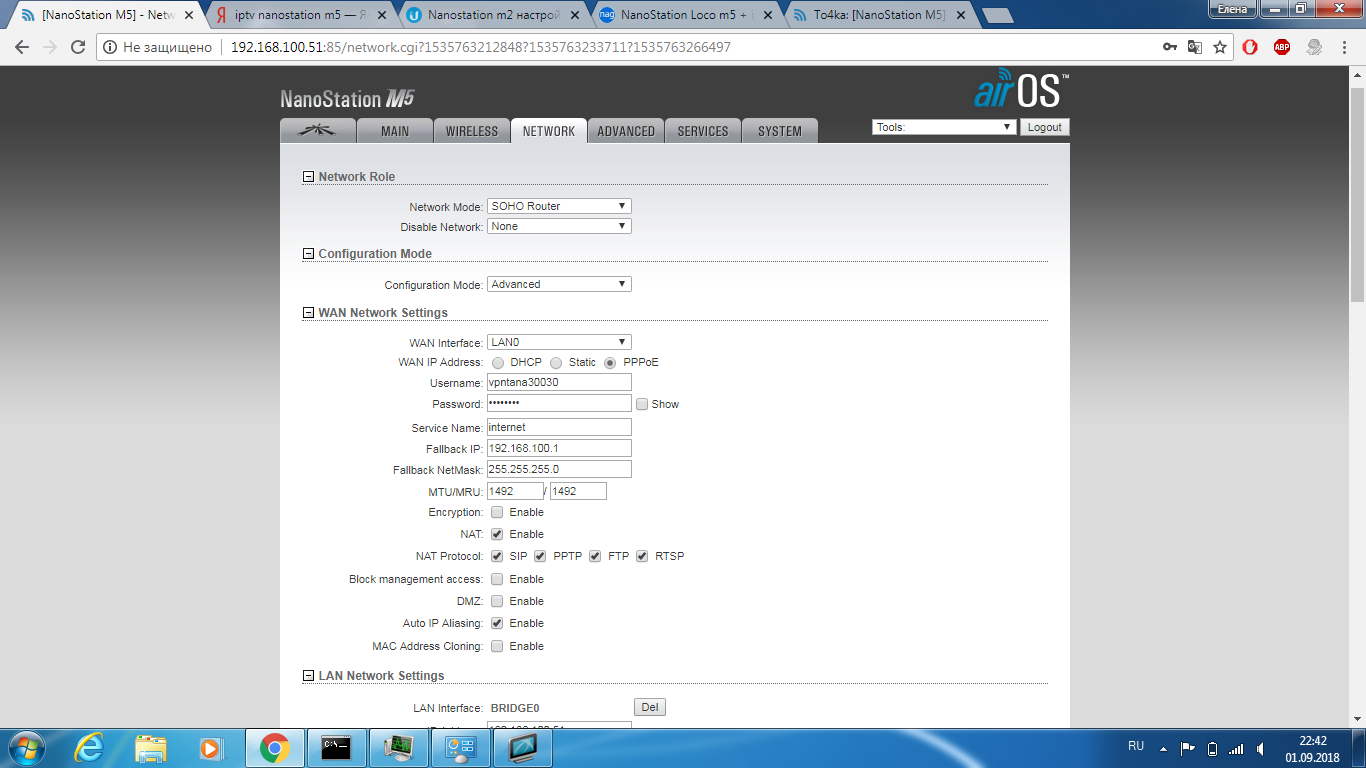Viewport: 1366px width, 768px height.
Task: Open the Opera-style red O extension
Action: click(1250, 47)
